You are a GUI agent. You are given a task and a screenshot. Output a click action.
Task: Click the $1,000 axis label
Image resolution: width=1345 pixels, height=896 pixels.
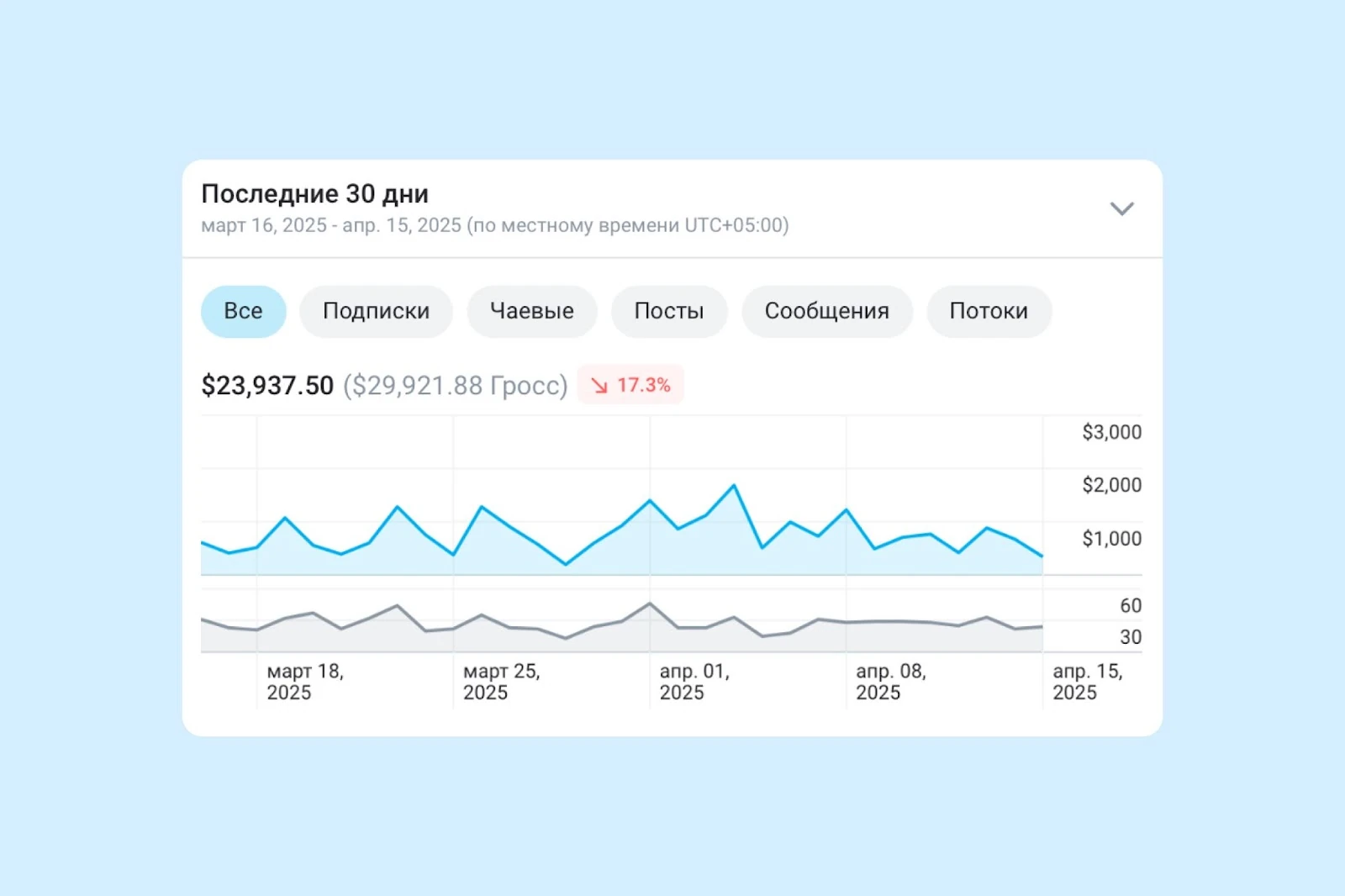pos(1111,539)
